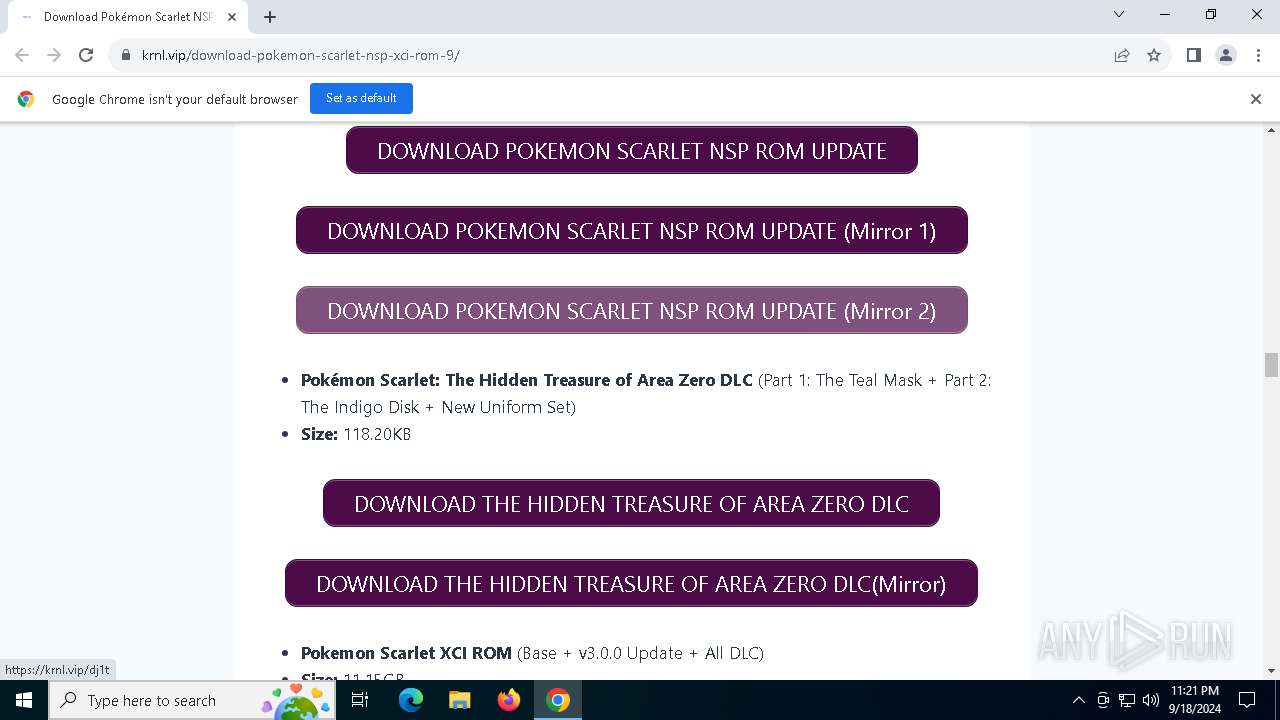Launch Microsoft Edge from taskbar
The image size is (1280, 720).
(411, 700)
